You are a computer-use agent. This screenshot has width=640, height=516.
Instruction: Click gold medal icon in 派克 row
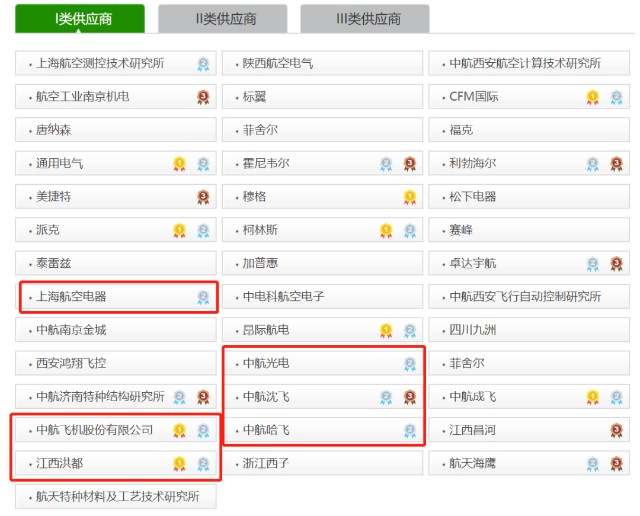(180, 230)
